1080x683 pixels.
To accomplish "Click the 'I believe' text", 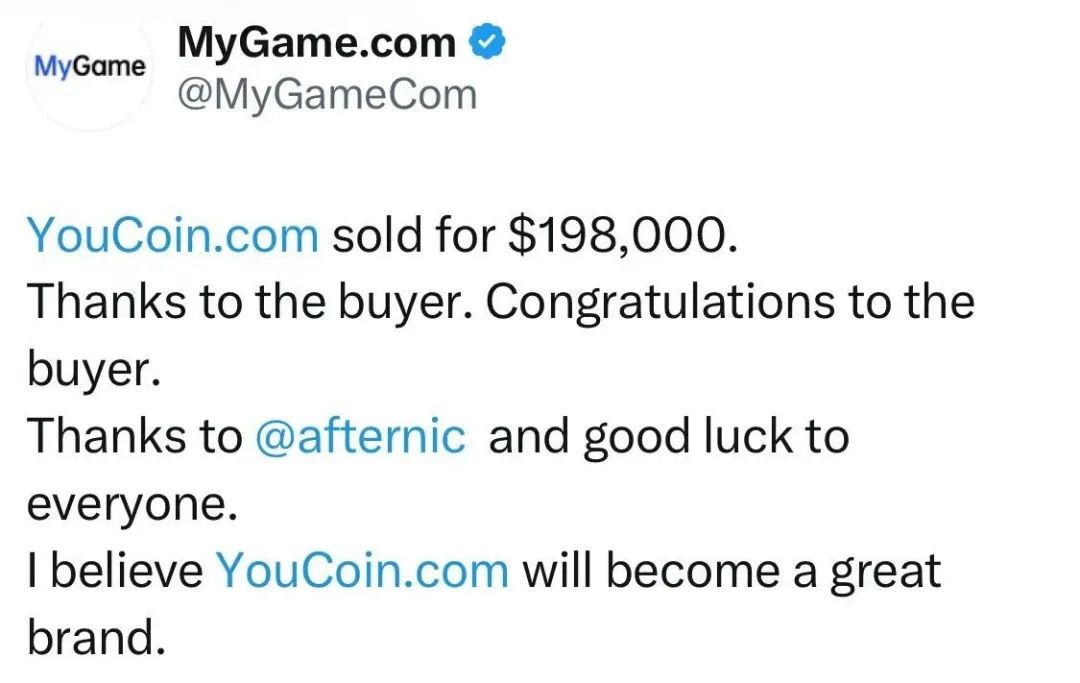I will [x=116, y=571].
